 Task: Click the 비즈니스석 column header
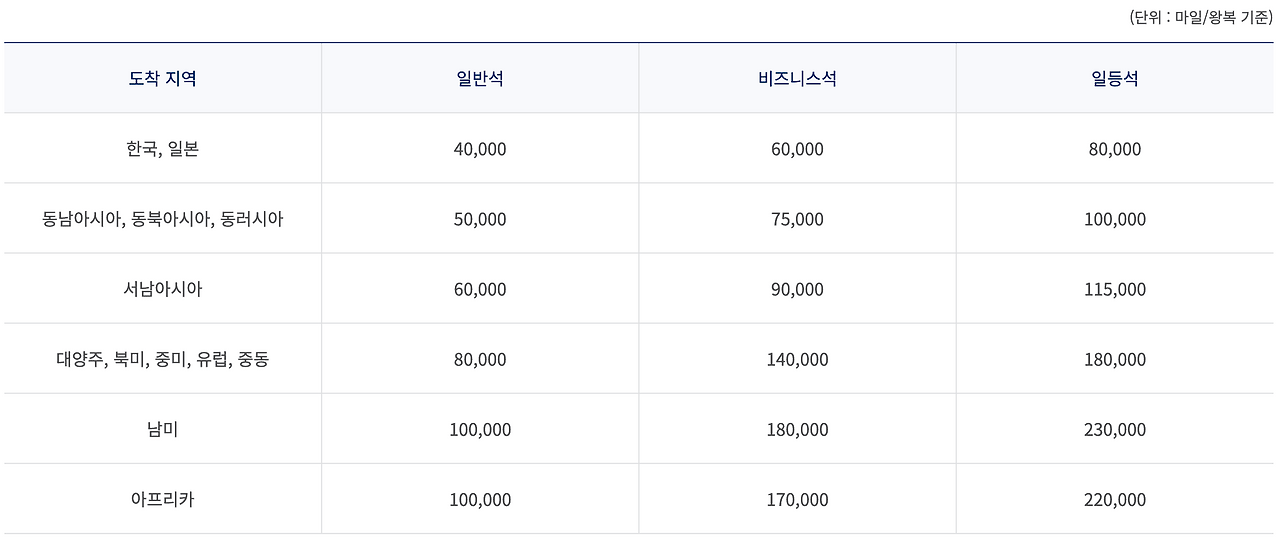pos(797,79)
